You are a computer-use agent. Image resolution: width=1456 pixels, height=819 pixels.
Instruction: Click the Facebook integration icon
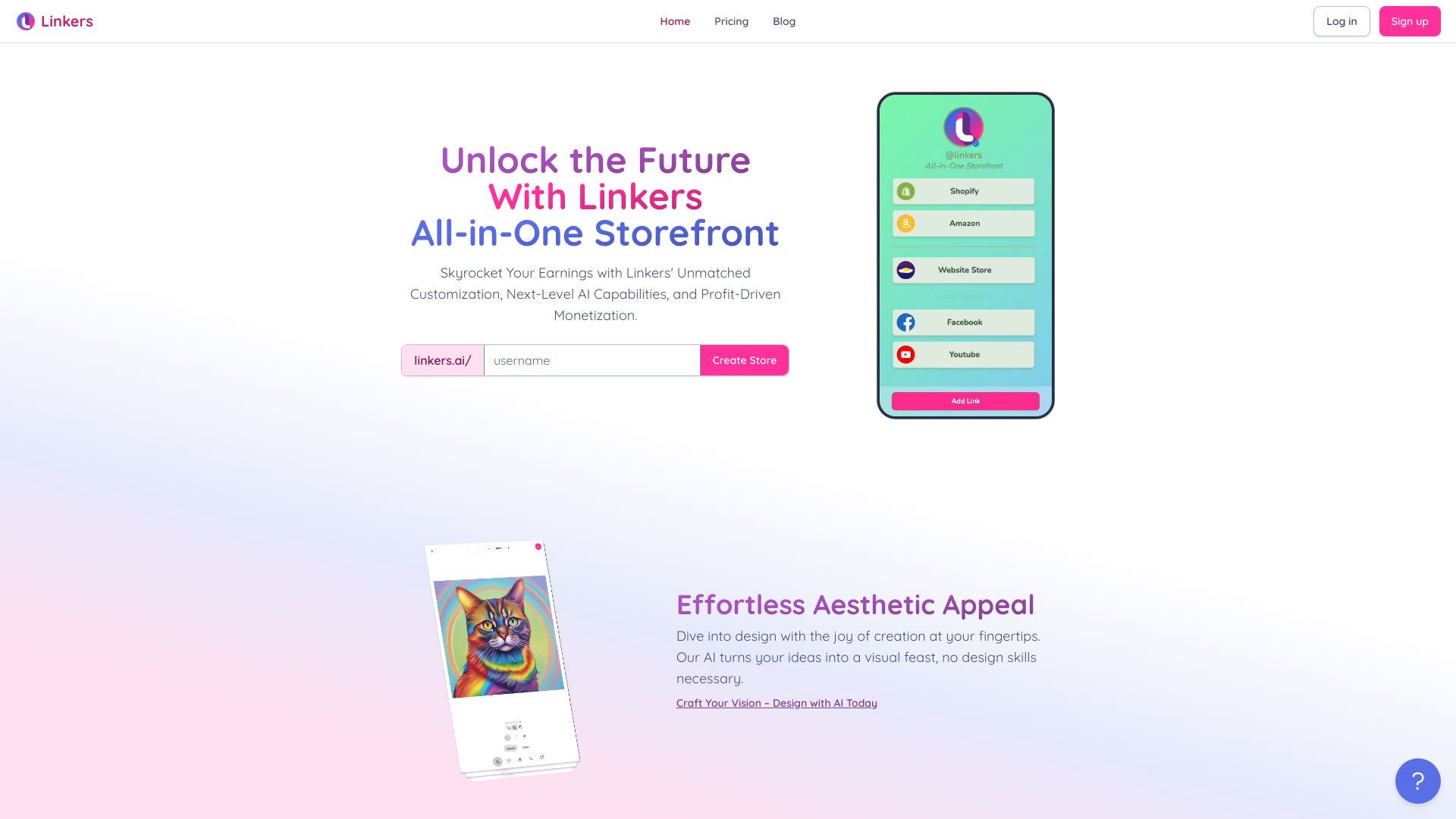pyautogui.click(x=906, y=321)
